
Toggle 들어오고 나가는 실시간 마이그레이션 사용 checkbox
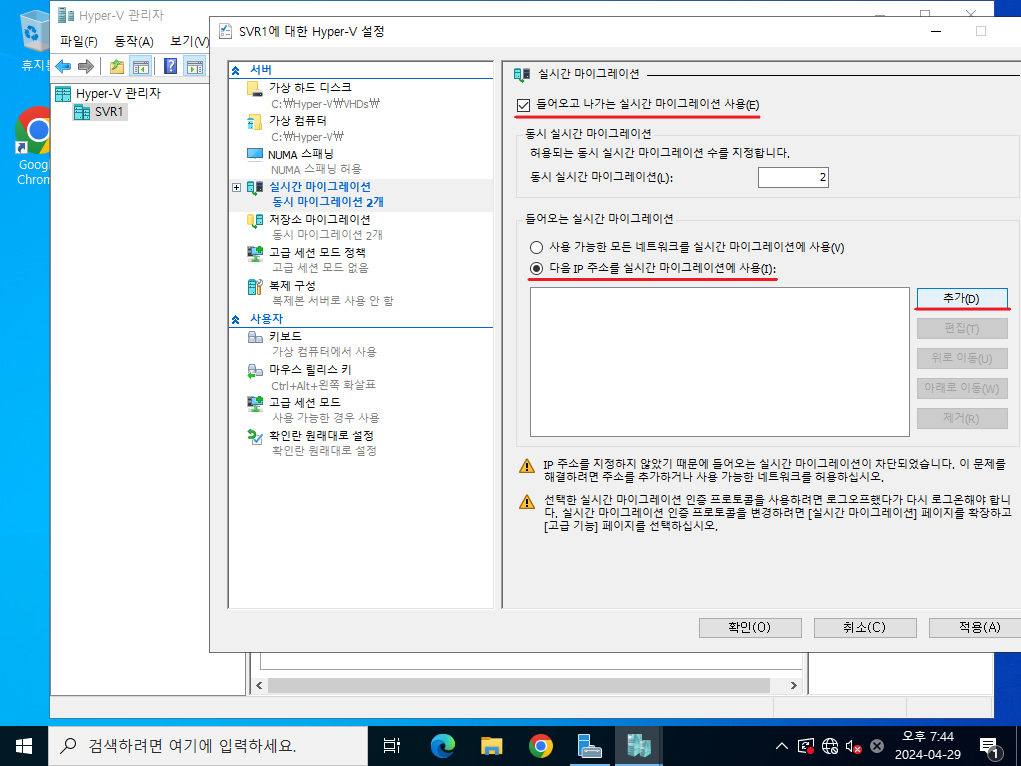[524, 105]
